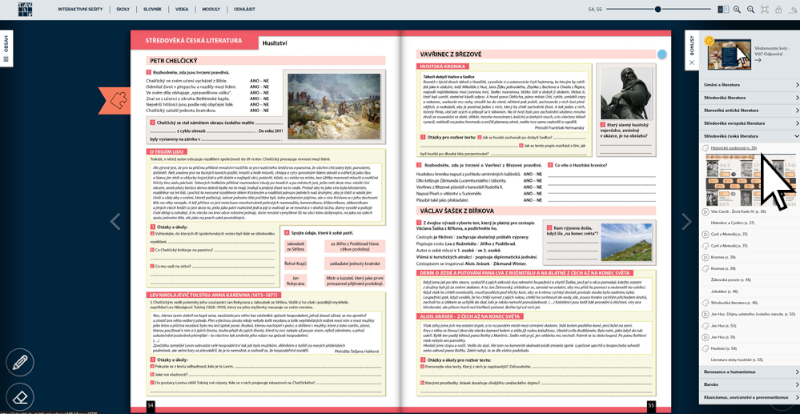Click puzzle icon beside second Kosmas
The width and height of the screenshot is (800, 414).
click(706, 268)
